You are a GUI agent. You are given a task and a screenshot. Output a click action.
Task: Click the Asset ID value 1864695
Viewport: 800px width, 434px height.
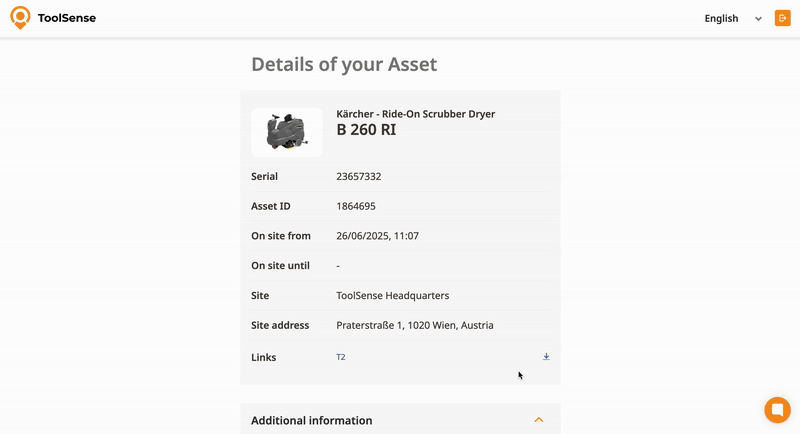coord(356,206)
